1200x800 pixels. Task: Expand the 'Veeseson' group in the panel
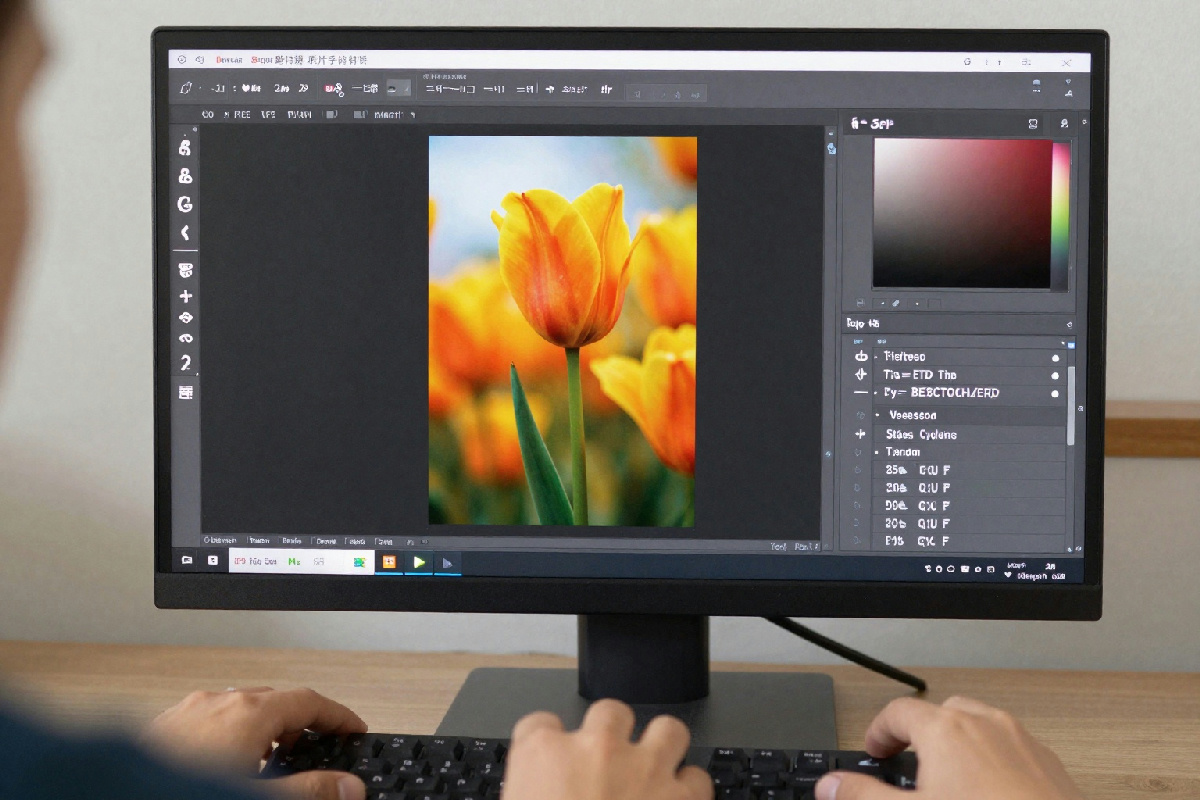[x=878, y=415]
